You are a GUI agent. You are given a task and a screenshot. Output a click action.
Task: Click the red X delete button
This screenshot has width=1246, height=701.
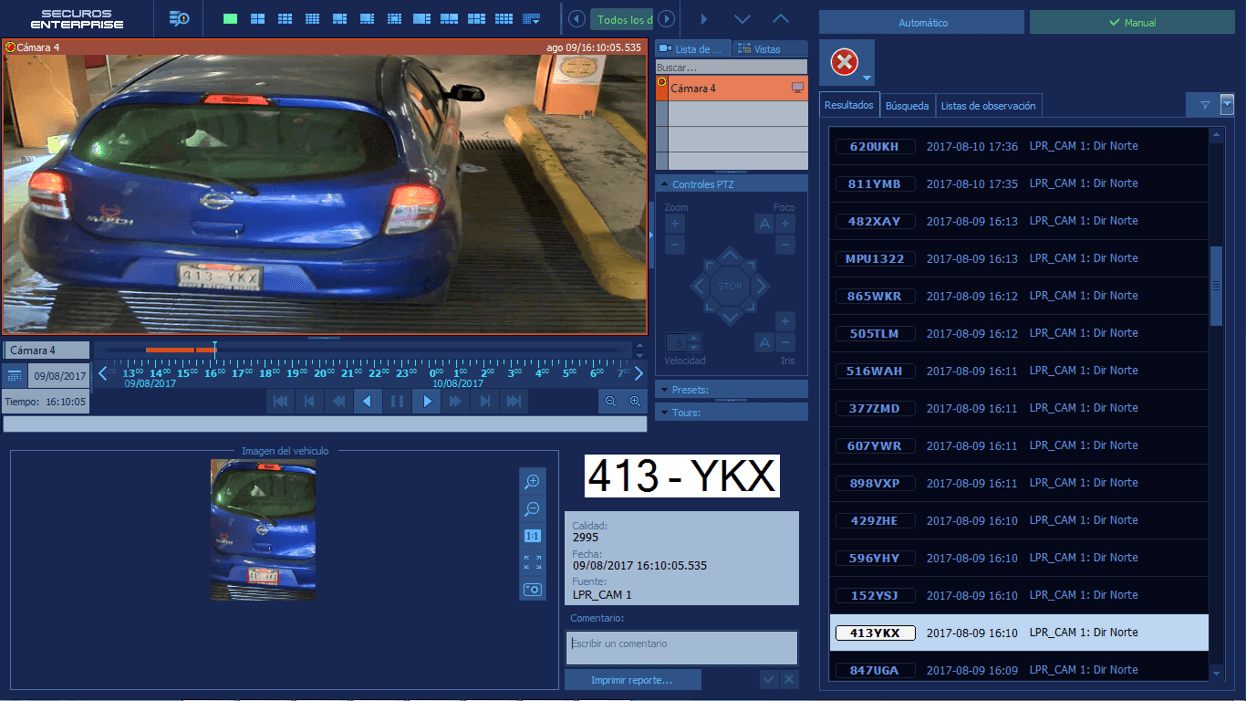844,62
